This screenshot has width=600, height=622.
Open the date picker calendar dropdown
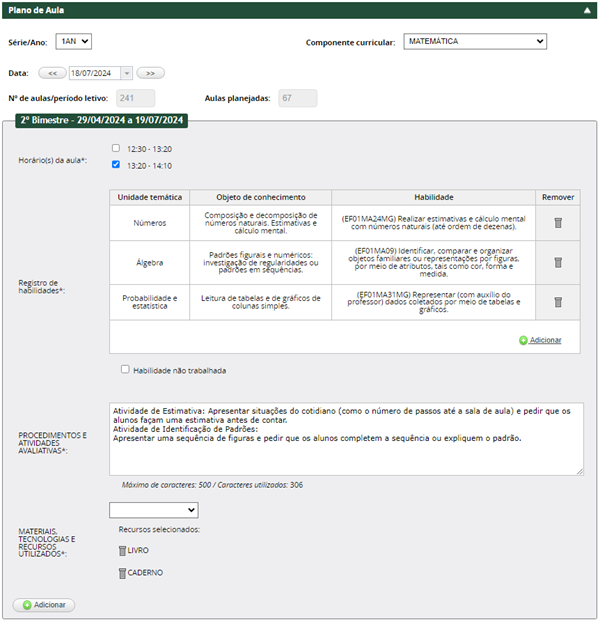point(126,73)
